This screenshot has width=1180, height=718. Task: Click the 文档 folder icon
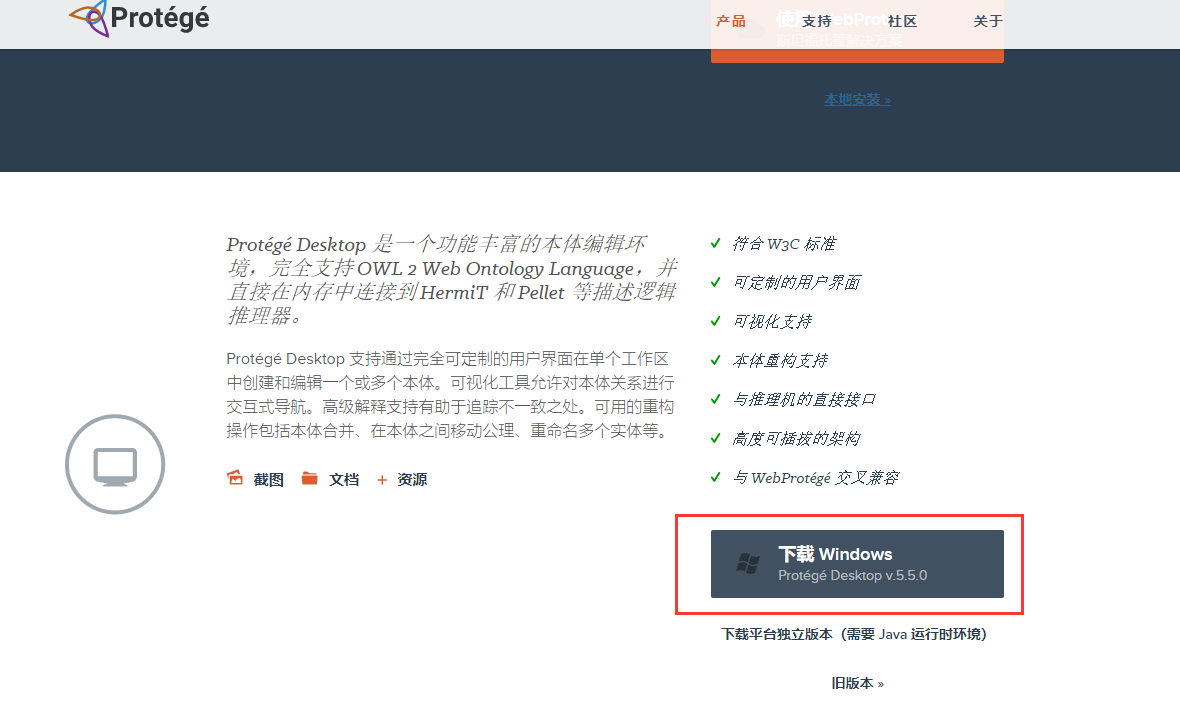point(309,478)
